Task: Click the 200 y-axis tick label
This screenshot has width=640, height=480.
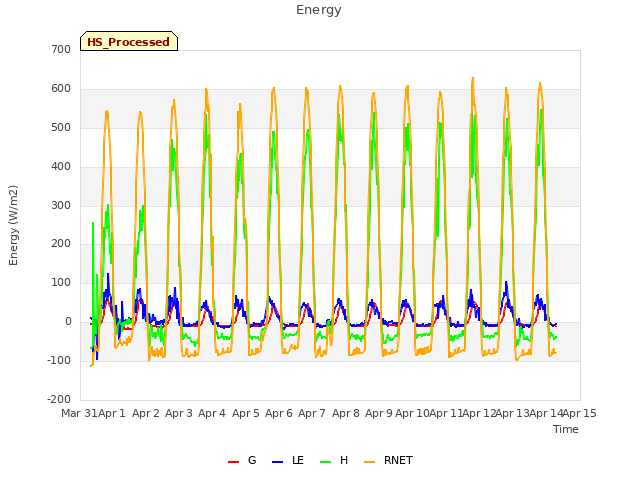Action: [x=61, y=244]
